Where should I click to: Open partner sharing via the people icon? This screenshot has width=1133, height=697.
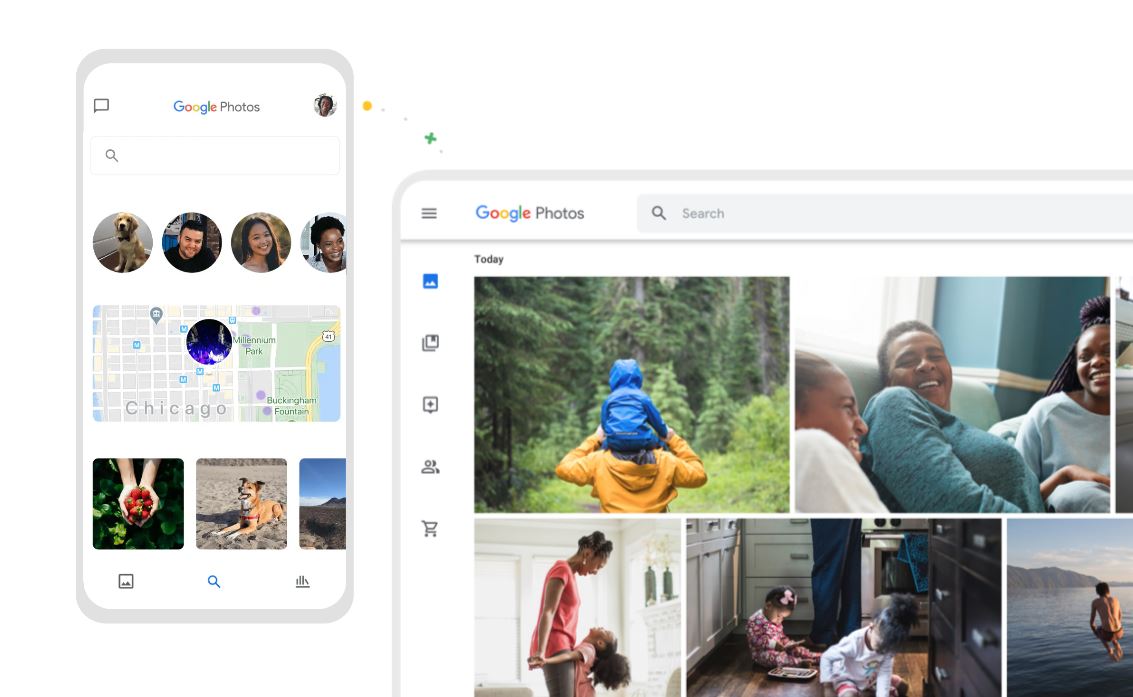tap(429, 466)
